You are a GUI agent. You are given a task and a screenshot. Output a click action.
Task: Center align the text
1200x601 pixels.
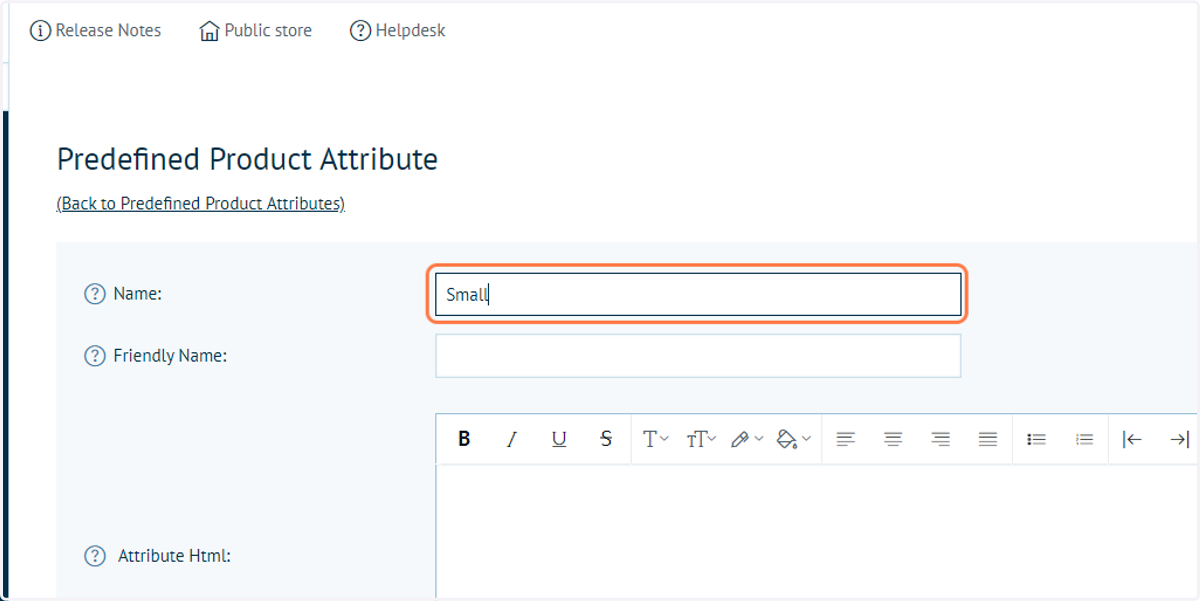point(893,439)
